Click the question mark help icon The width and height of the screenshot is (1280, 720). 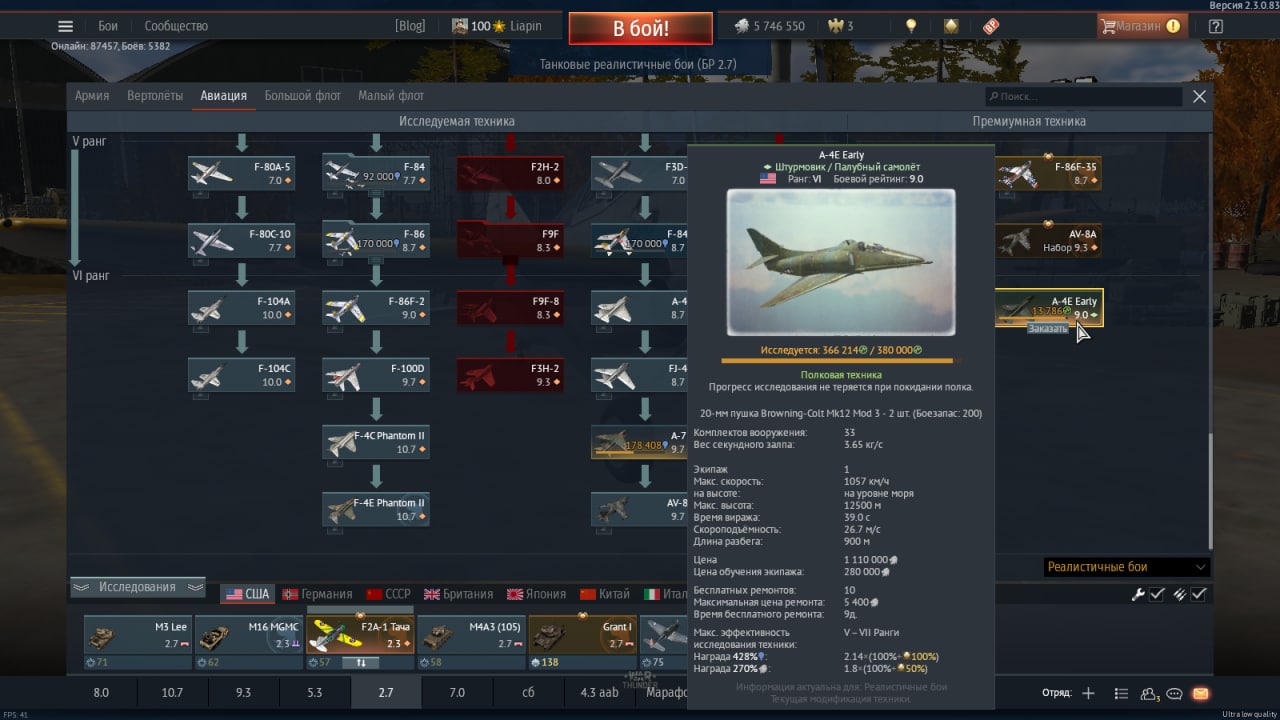coord(1216,26)
